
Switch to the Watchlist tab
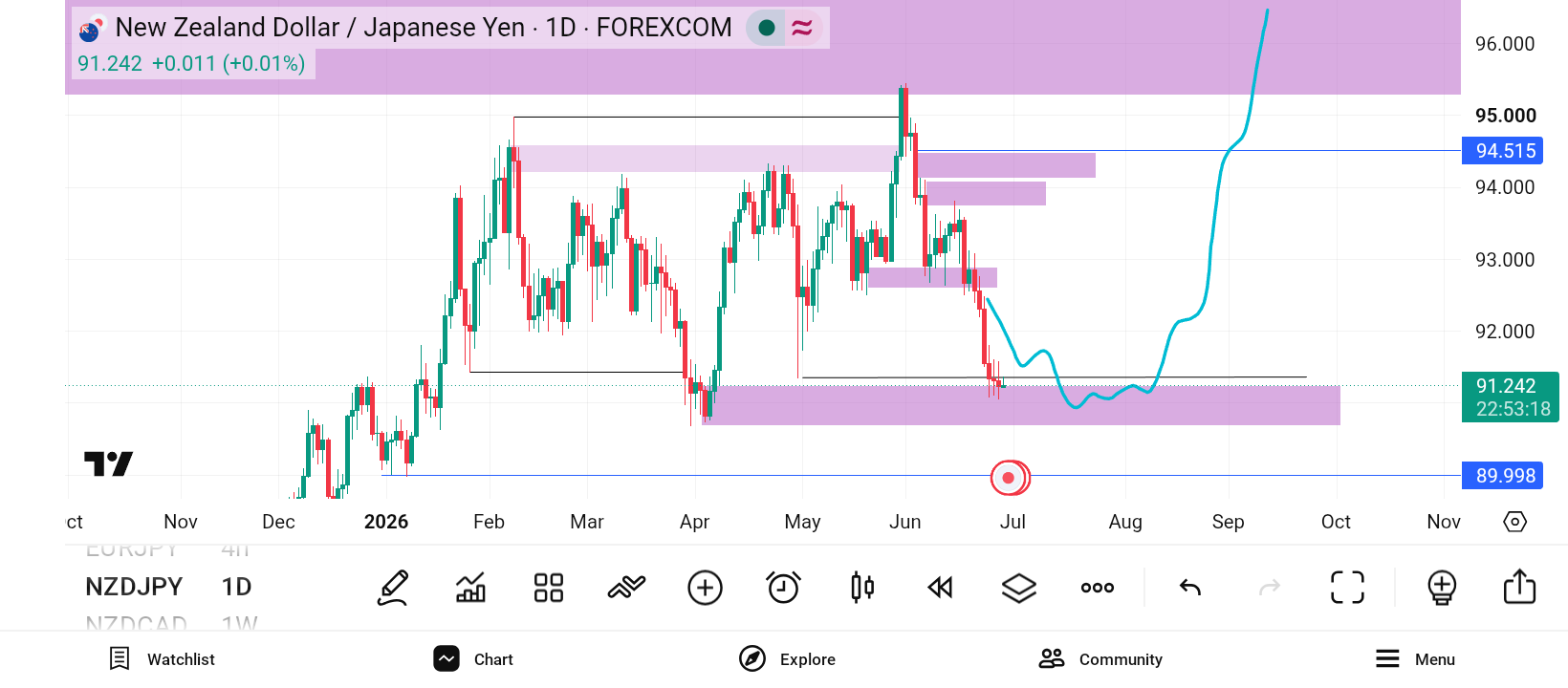[x=163, y=659]
